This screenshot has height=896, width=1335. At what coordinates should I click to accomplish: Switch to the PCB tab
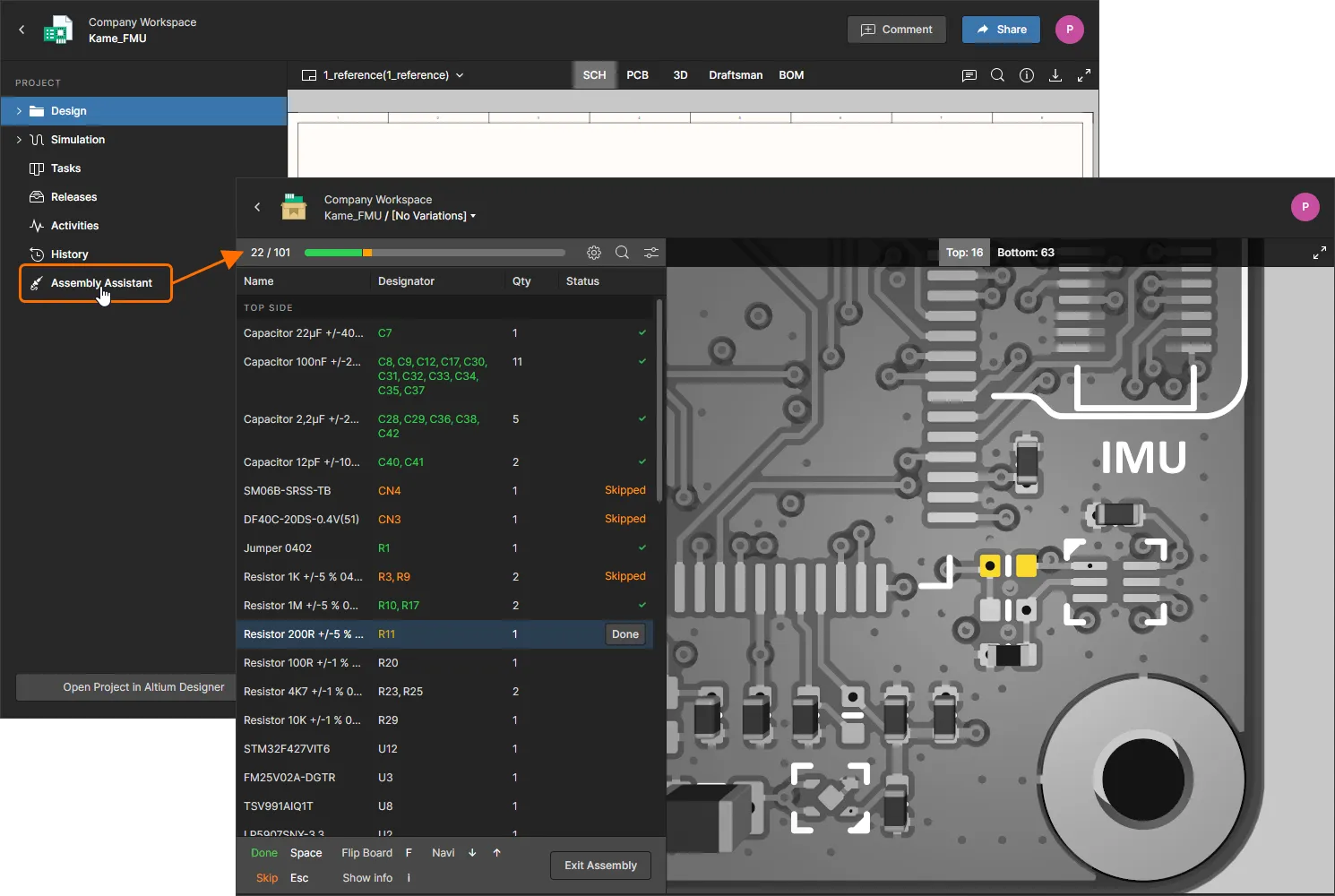click(x=637, y=75)
